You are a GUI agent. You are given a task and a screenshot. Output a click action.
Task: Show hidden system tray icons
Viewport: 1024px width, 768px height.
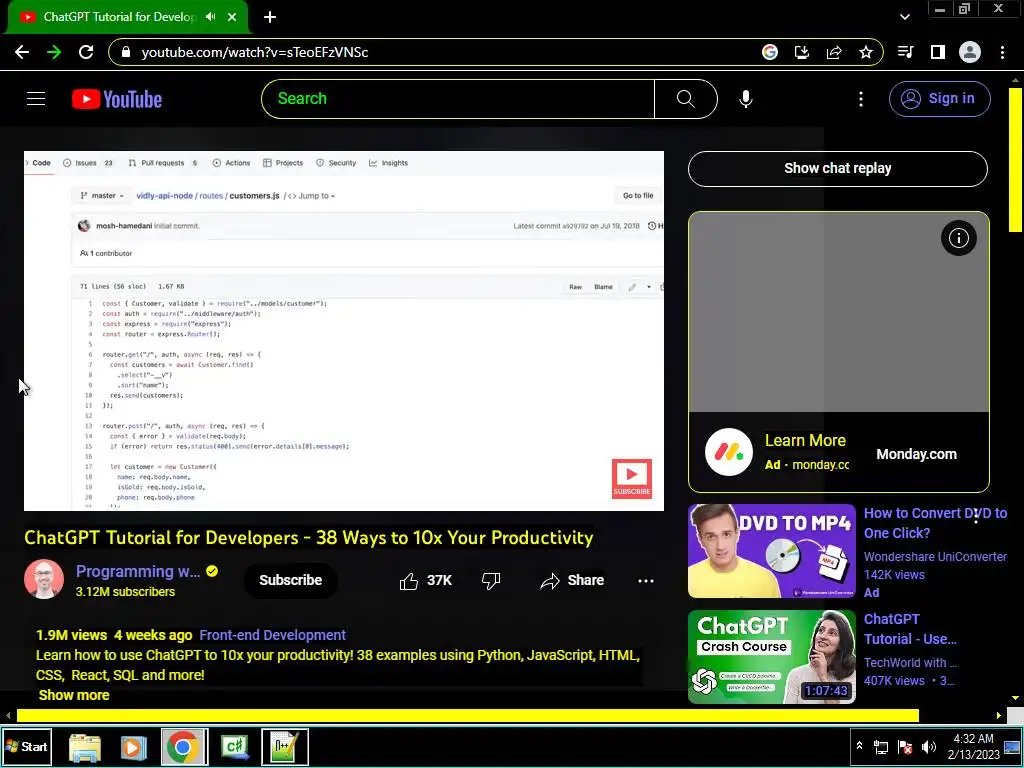859,746
